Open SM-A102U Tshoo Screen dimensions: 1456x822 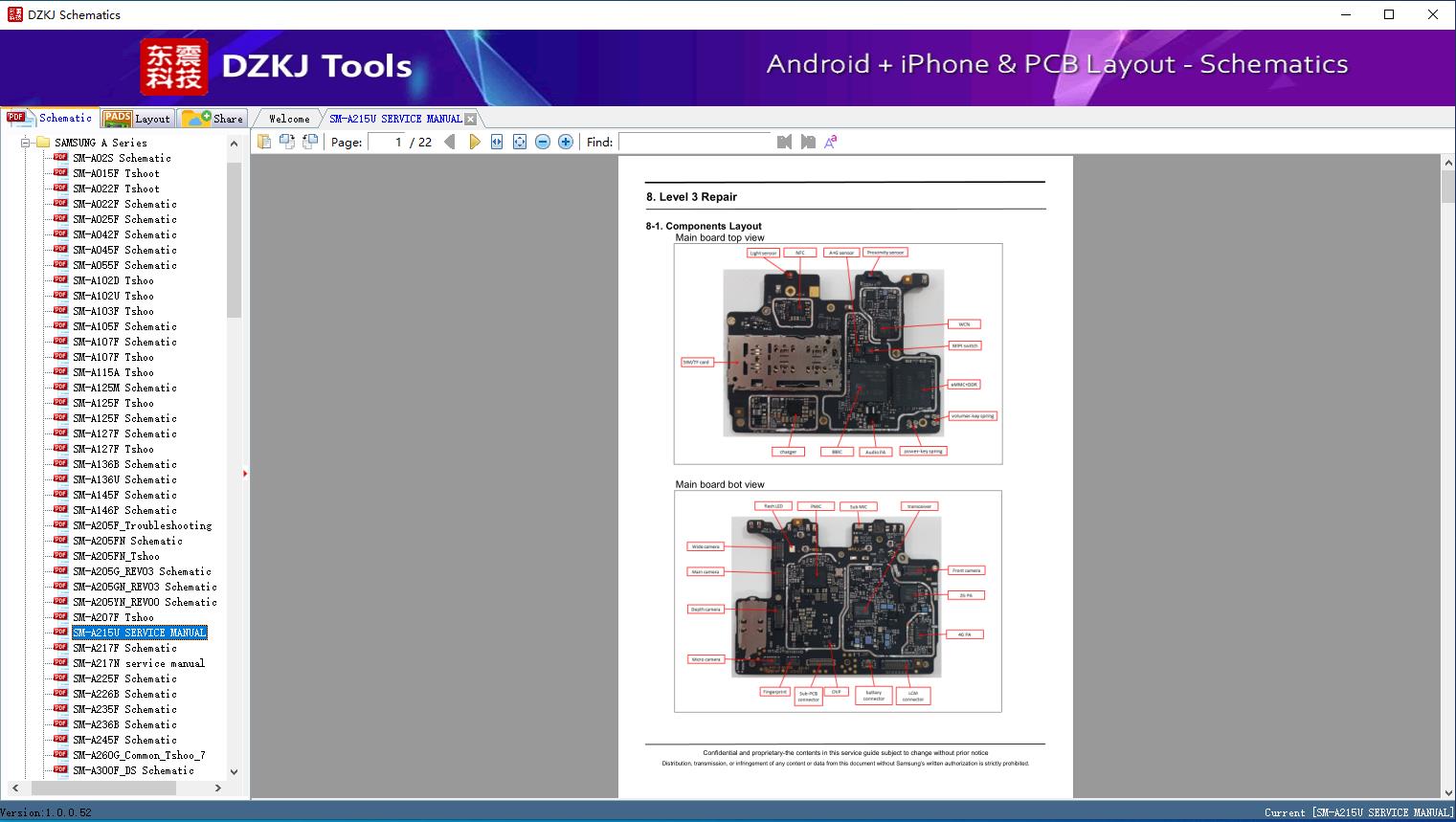coord(113,296)
